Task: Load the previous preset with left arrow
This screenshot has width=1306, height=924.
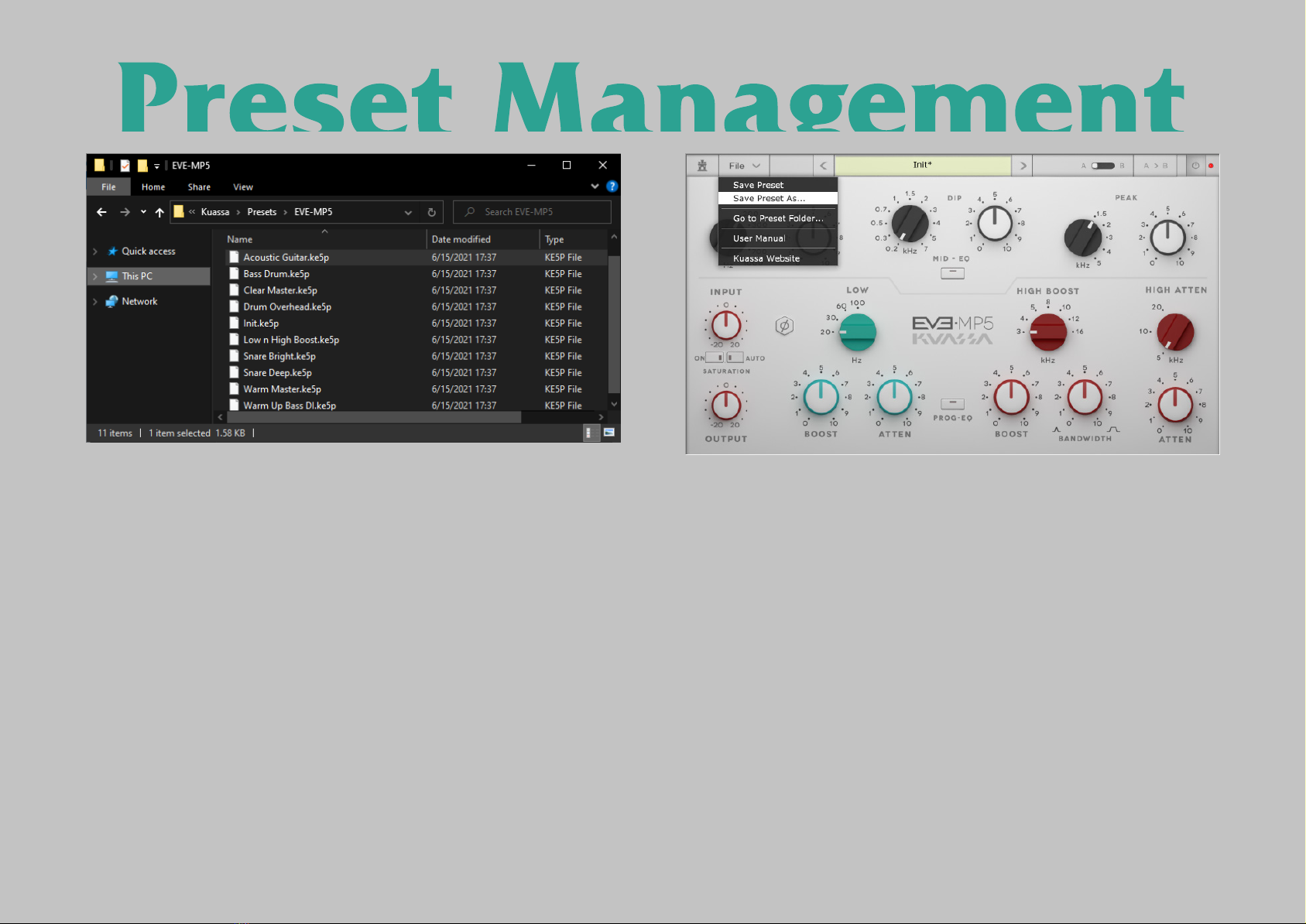Action: 823,166
